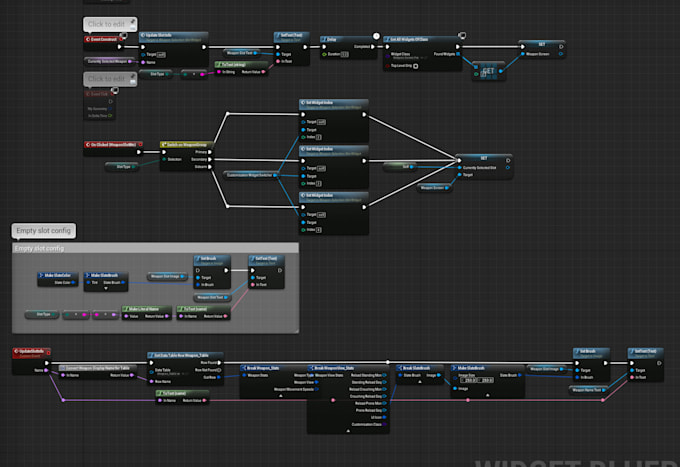The height and width of the screenshot is (467, 680).
Task: Click the Get All Widgets Of Class node header
Action: tap(421, 39)
